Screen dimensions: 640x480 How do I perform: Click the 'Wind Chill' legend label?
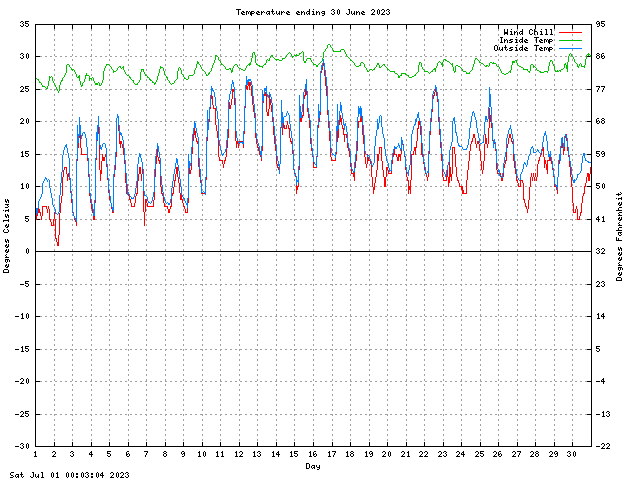pyautogui.click(x=528, y=32)
